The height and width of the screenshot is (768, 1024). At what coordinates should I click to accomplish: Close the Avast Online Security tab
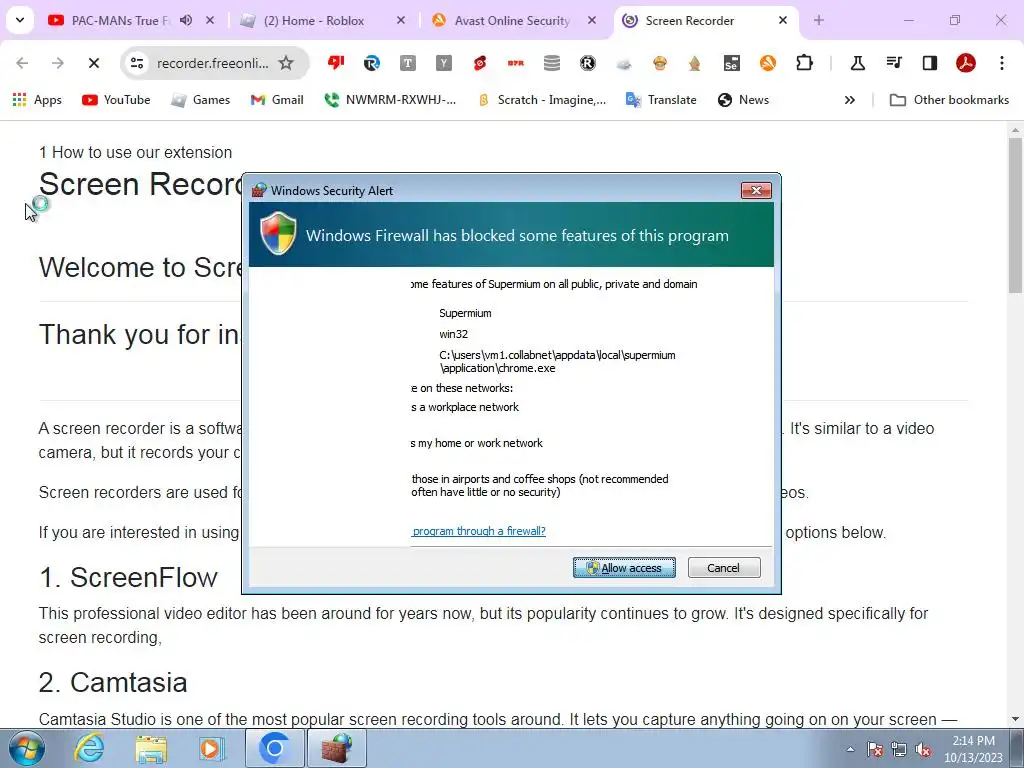point(592,21)
